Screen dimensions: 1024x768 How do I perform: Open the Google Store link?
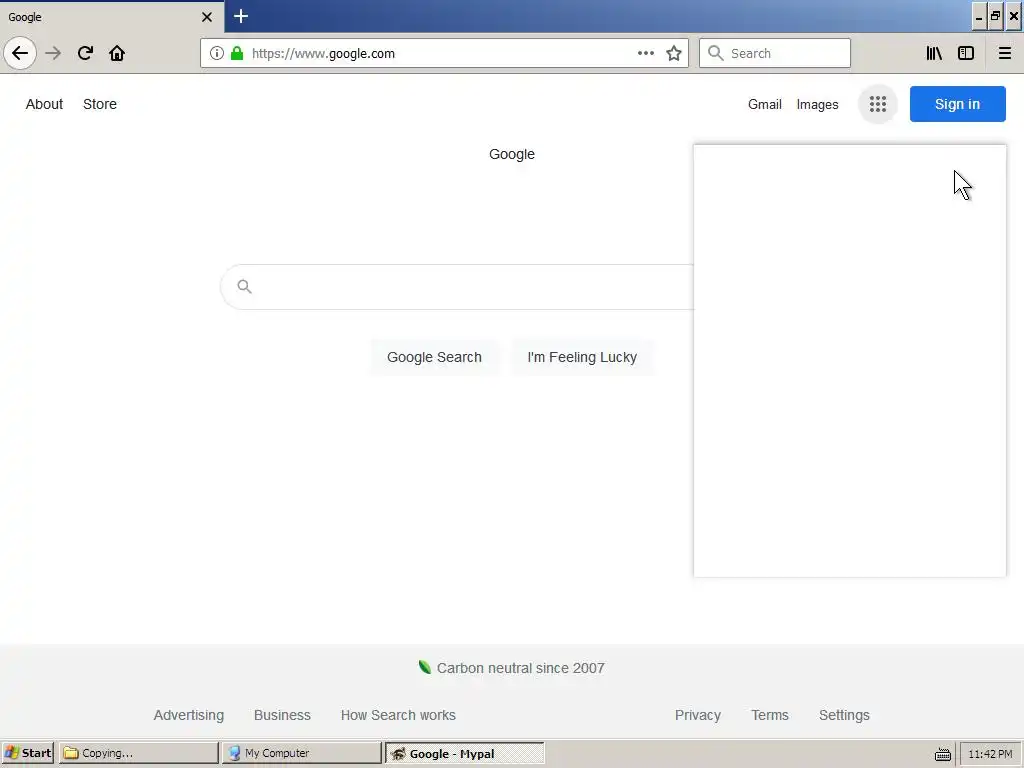(100, 104)
